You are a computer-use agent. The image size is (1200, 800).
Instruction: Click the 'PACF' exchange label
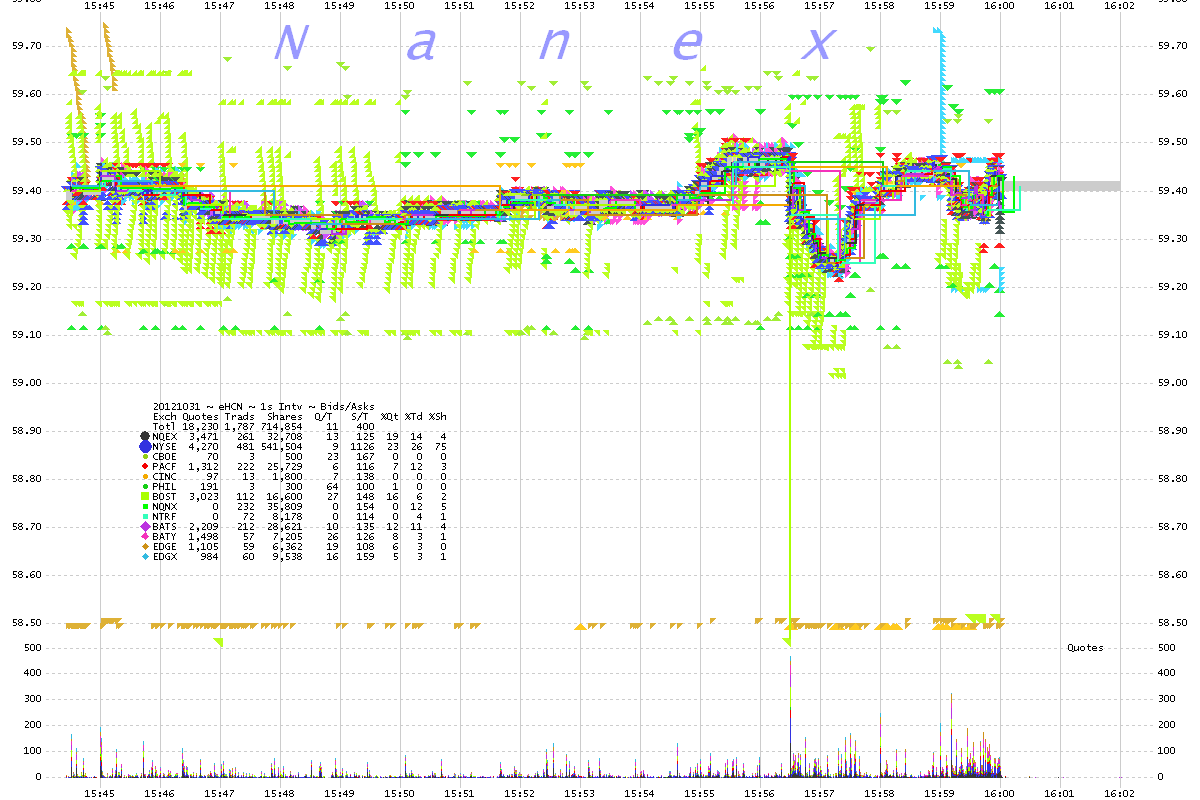tap(165, 466)
